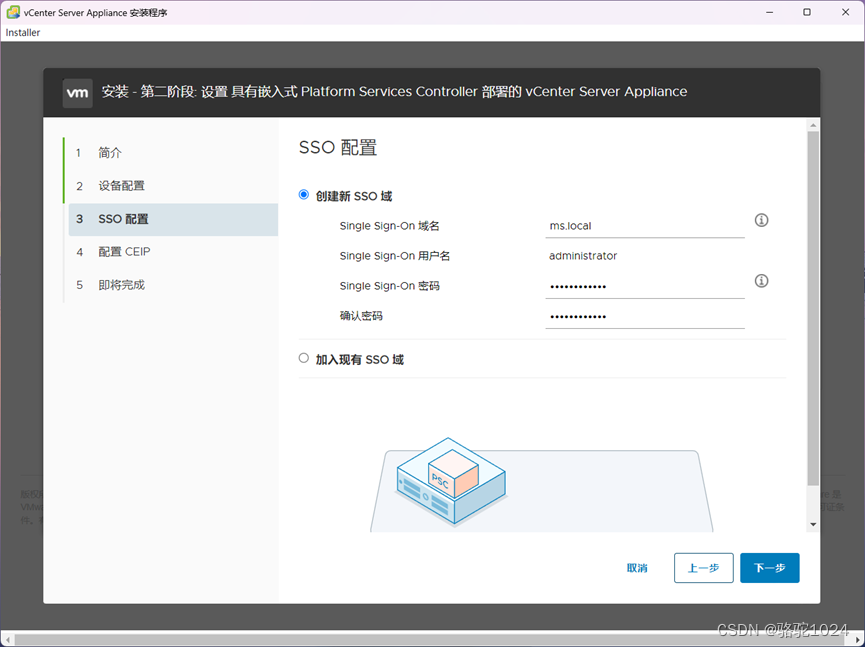Go to step 5 即将完成
The height and width of the screenshot is (647, 865).
click(x=173, y=285)
